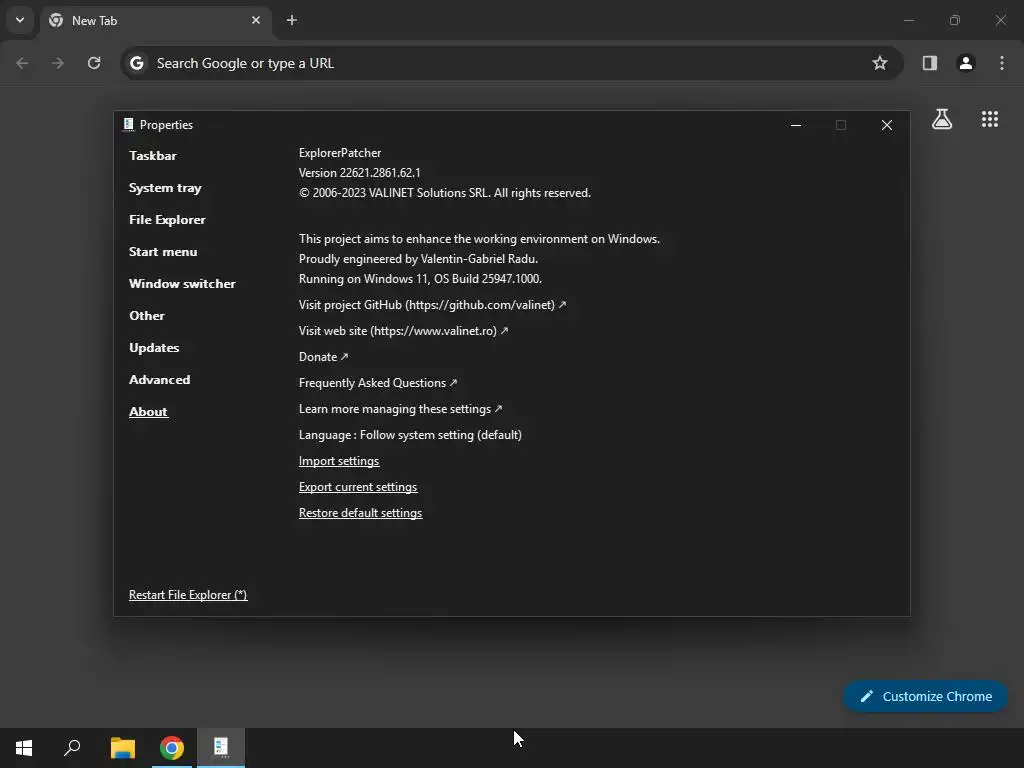
Task: Select the Start menu section
Action: (163, 251)
